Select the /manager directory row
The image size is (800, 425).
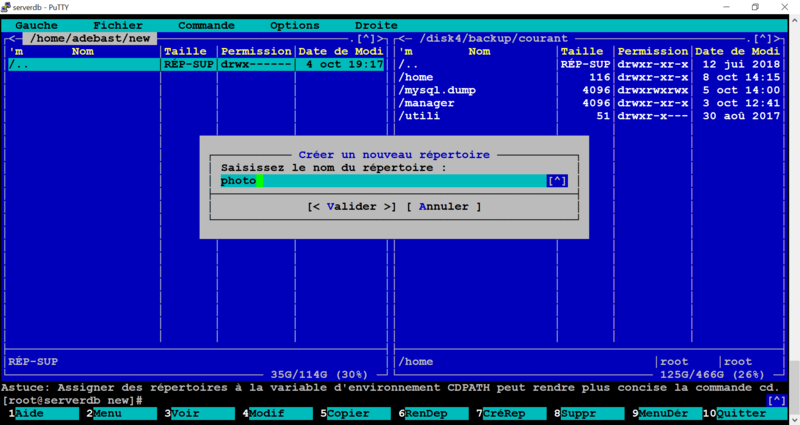point(589,103)
